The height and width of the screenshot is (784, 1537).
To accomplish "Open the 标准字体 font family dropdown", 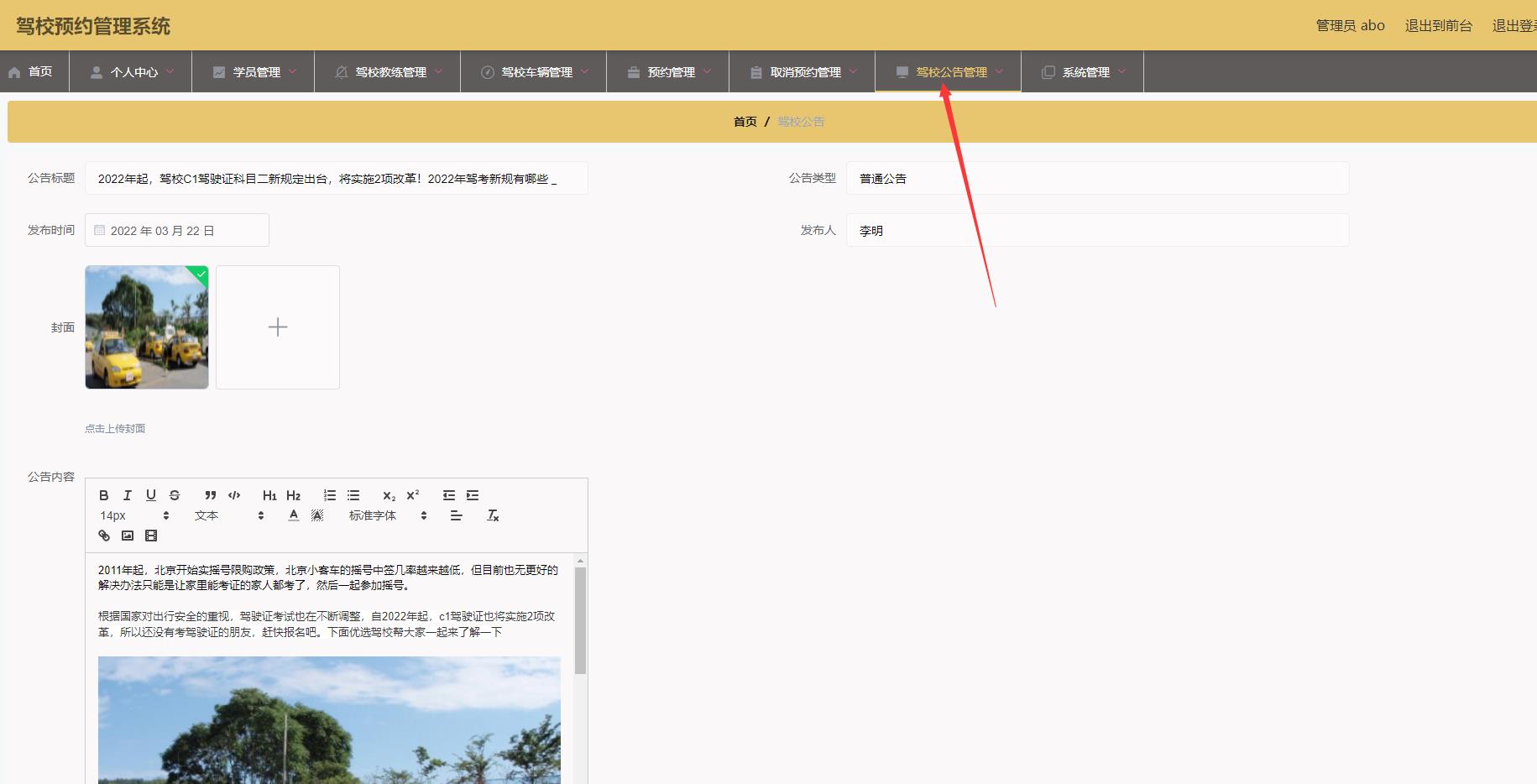I will click(388, 515).
